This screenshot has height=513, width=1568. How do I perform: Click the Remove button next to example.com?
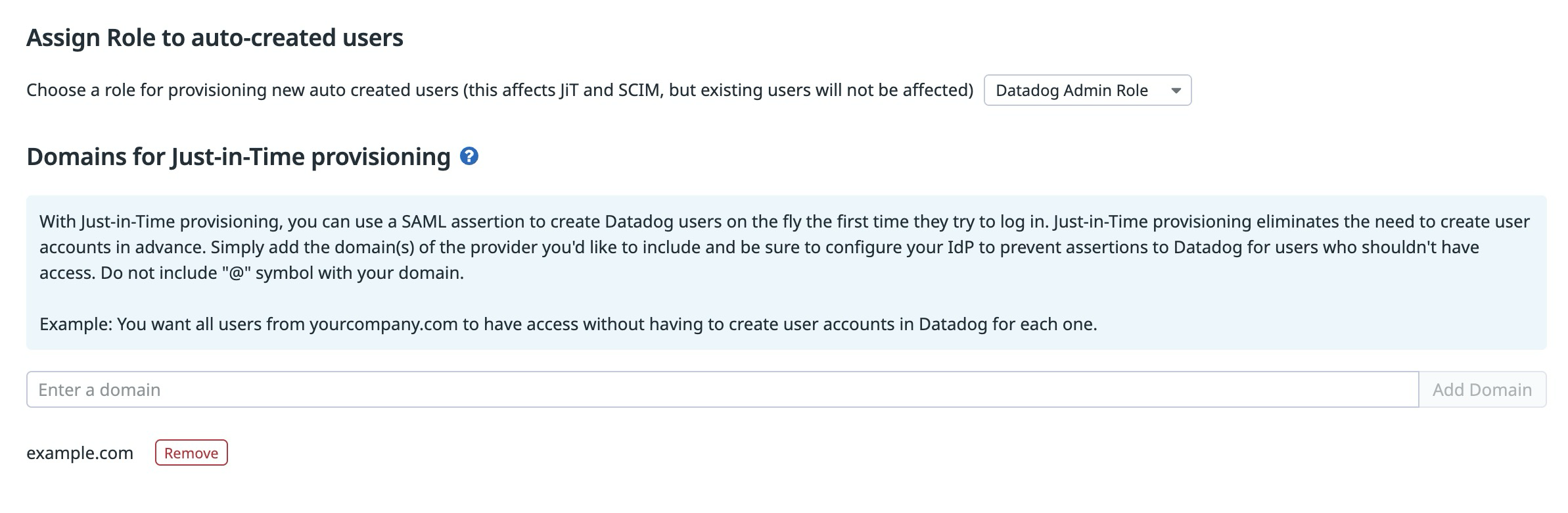pos(191,452)
